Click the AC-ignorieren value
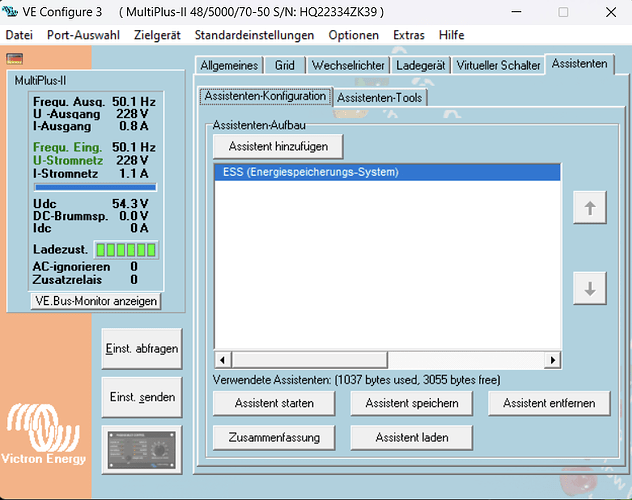The width and height of the screenshot is (632, 500). pos(134,267)
